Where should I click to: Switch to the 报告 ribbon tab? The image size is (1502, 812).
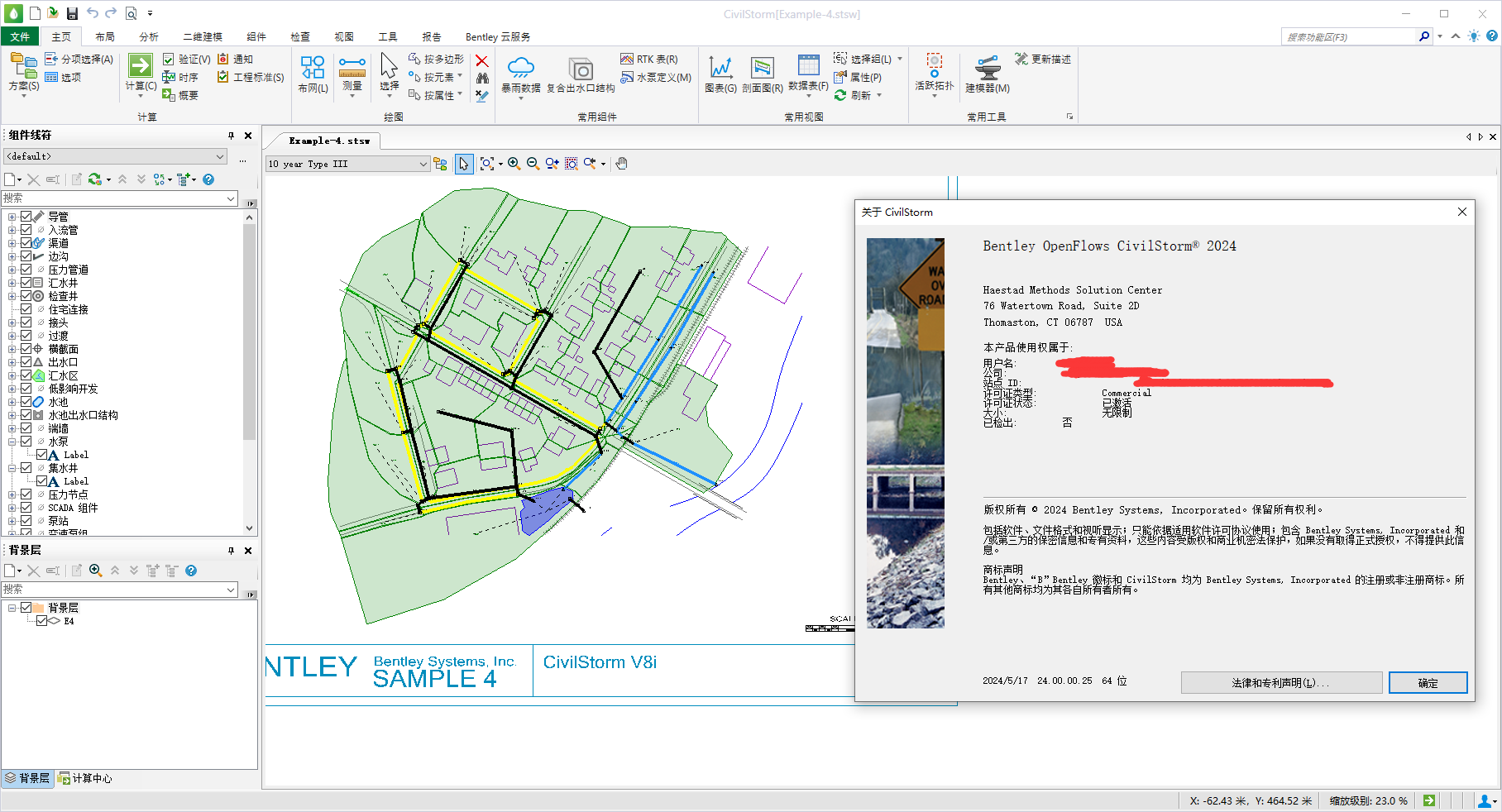coord(431,36)
